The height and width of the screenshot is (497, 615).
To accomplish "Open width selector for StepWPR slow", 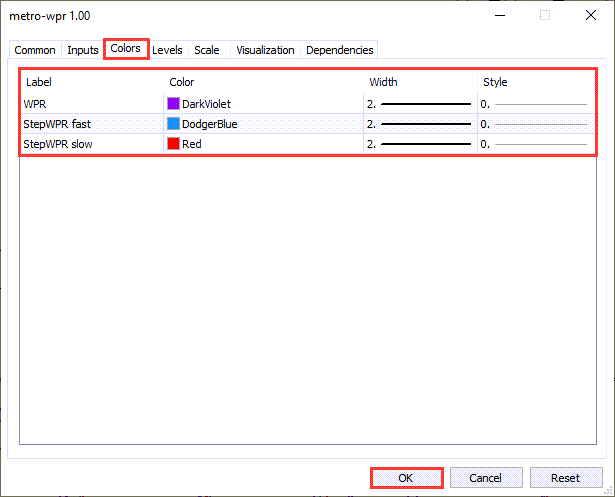I will click(418, 144).
